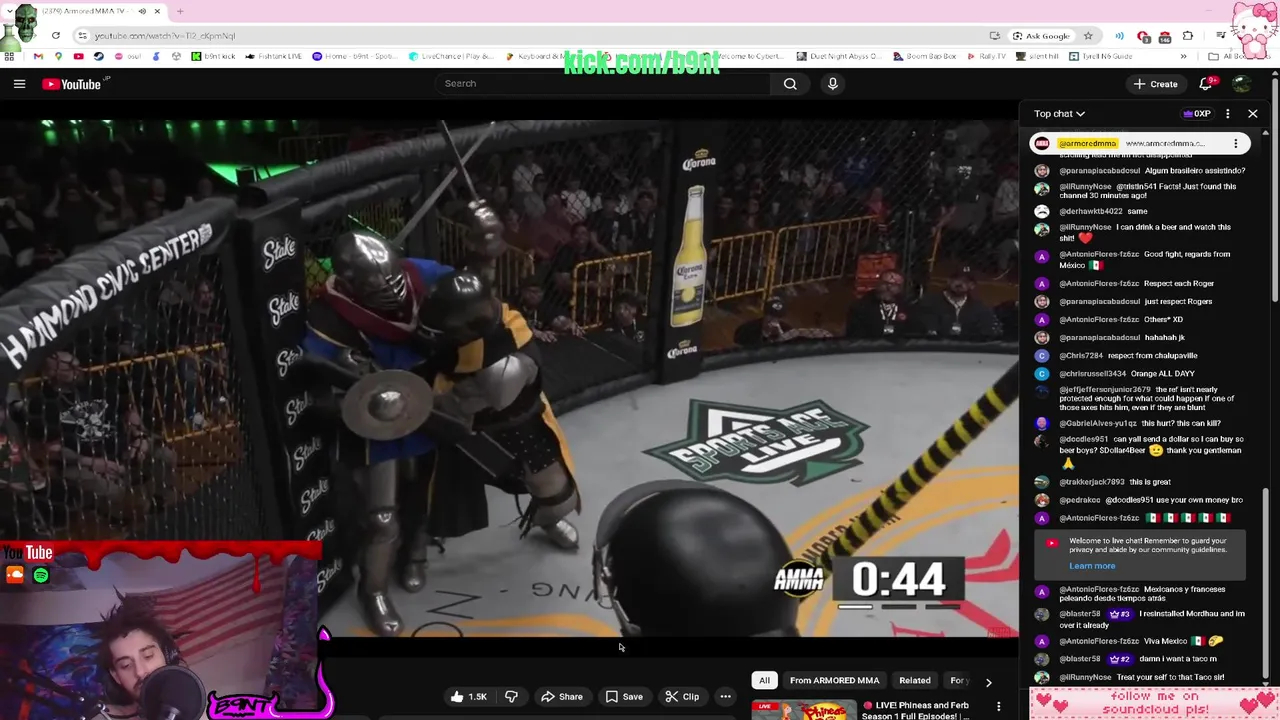Open the LiveChance bookmark

click(x=453, y=56)
